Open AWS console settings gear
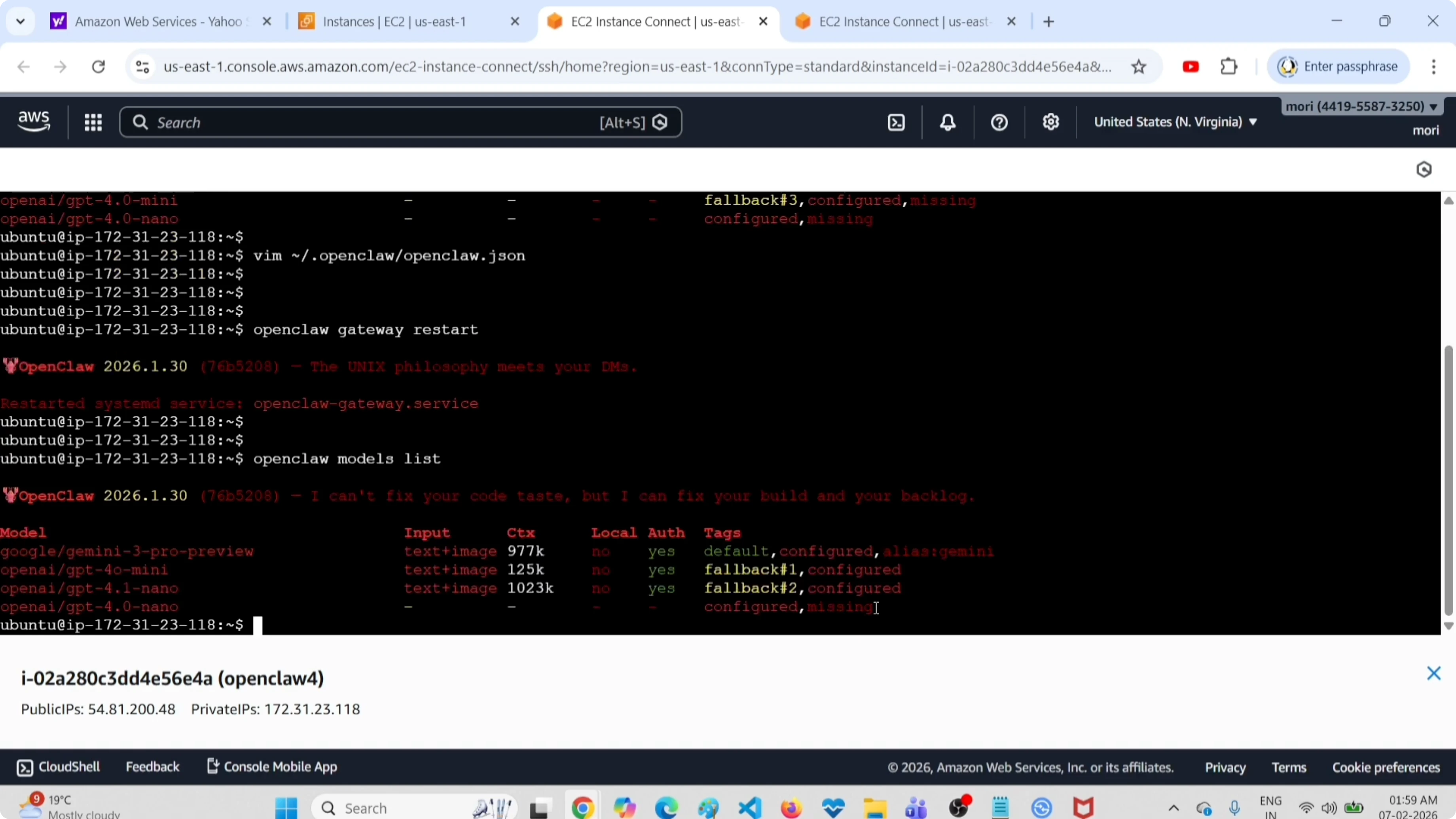Image resolution: width=1456 pixels, height=819 pixels. click(1051, 122)
